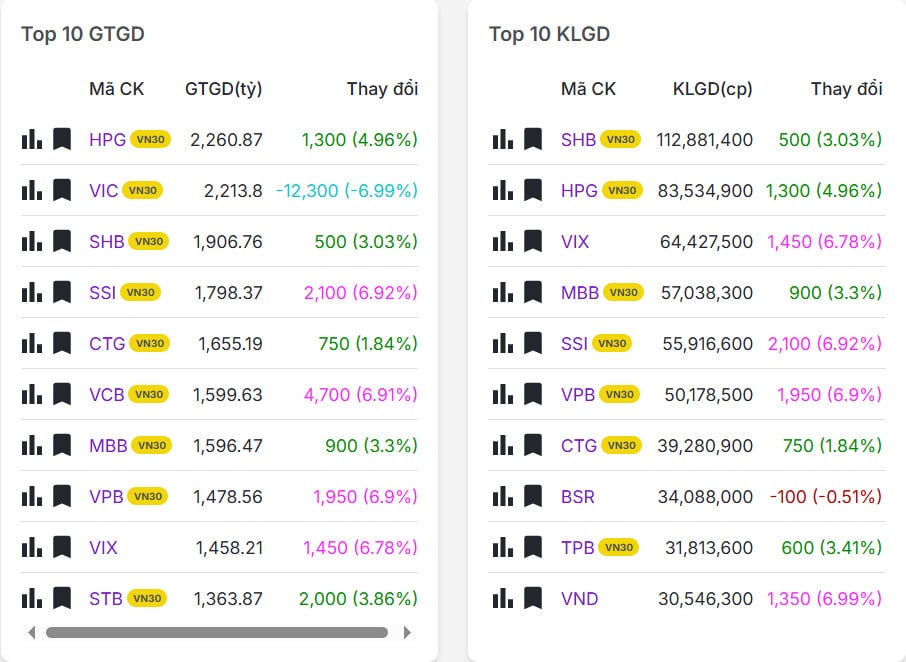Open the chart icon beside VIX in KLGD list
Screen dimensions: 906x662
click(501, 241)
